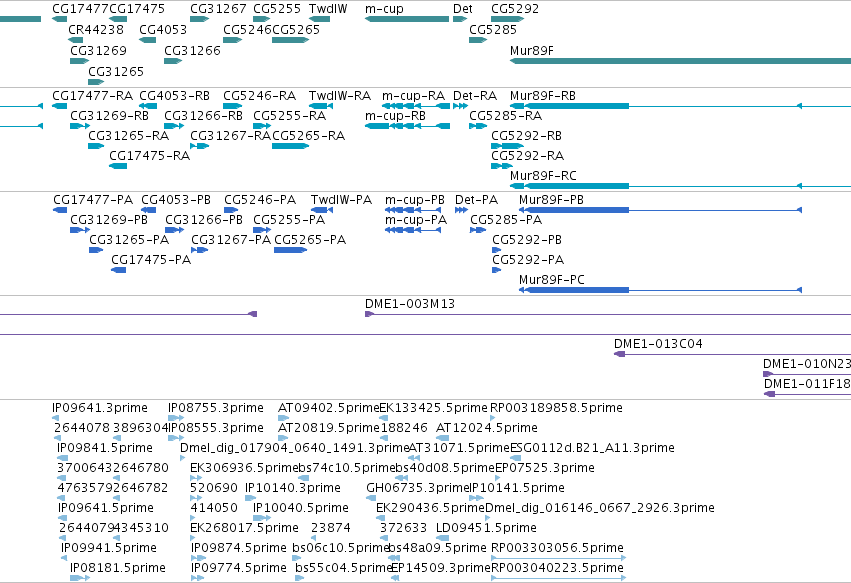The image size is (851, 583).
Task: Select protein Det-PA
Action: pyautogui.click(x=476, y=200)
